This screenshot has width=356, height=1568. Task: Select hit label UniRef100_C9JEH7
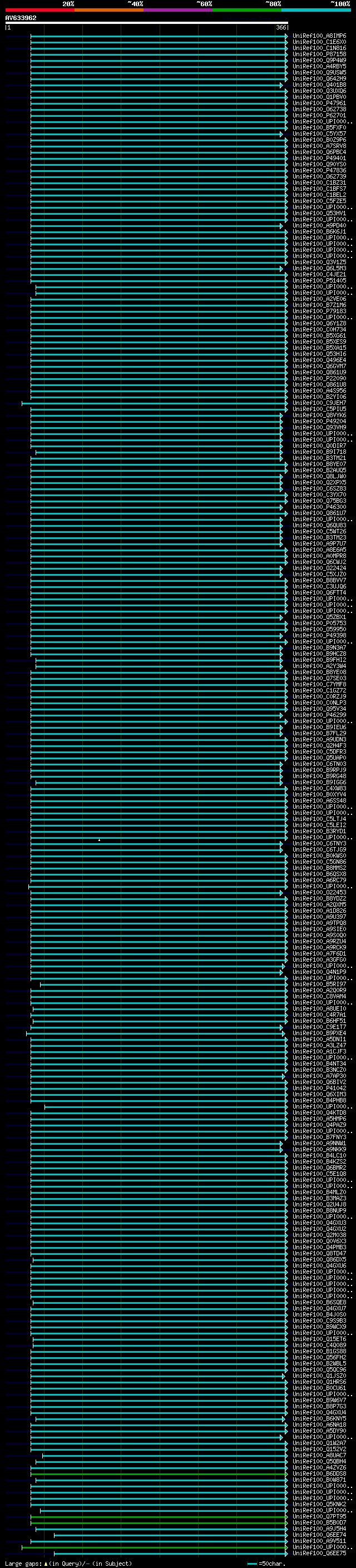[319, 403]
